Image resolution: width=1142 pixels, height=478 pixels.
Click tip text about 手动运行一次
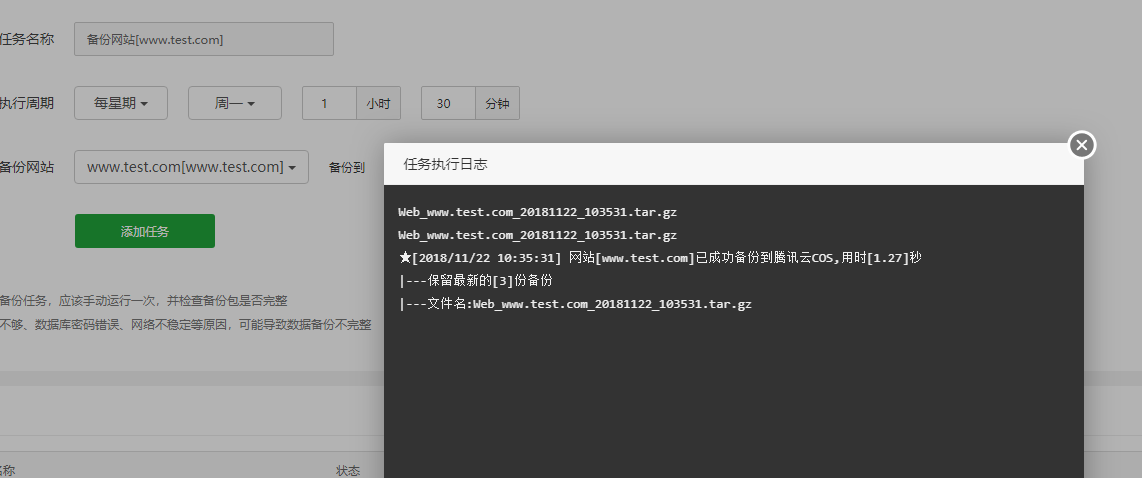point(143,300)
